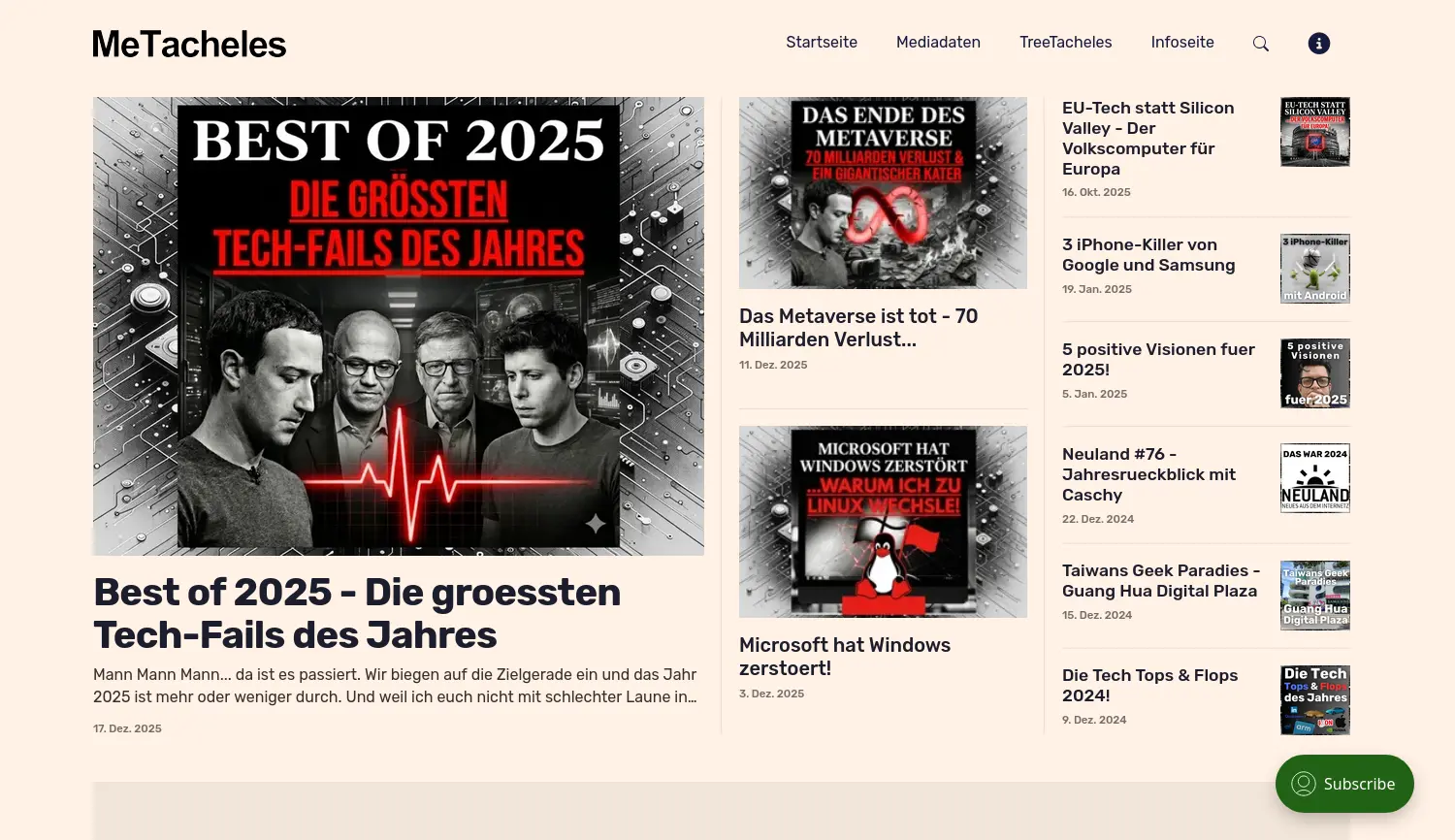Select Infoseite in the top navigation
The width and height of the screenshot is (1455, 840).
[x=1182, y=43]
